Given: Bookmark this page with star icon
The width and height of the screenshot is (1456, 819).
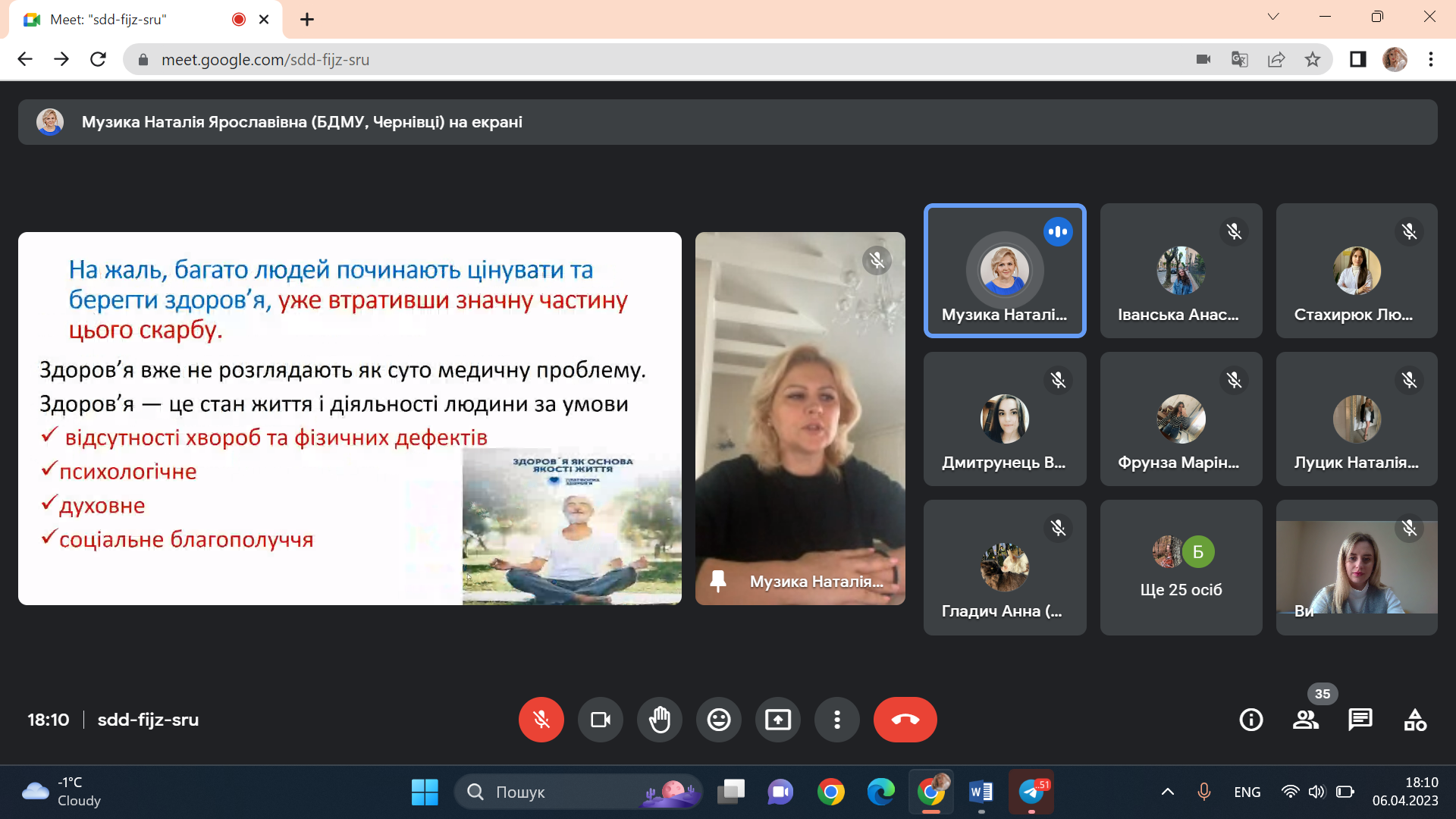Looking at the screenshot, I should coord(1313,59).
